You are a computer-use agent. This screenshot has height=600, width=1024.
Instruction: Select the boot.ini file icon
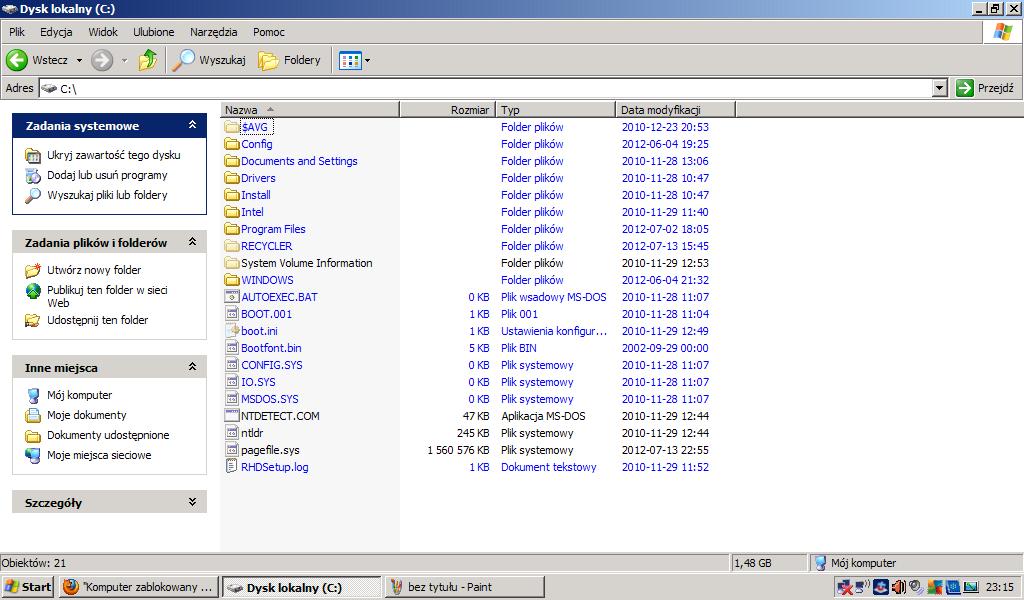[232, 330]
